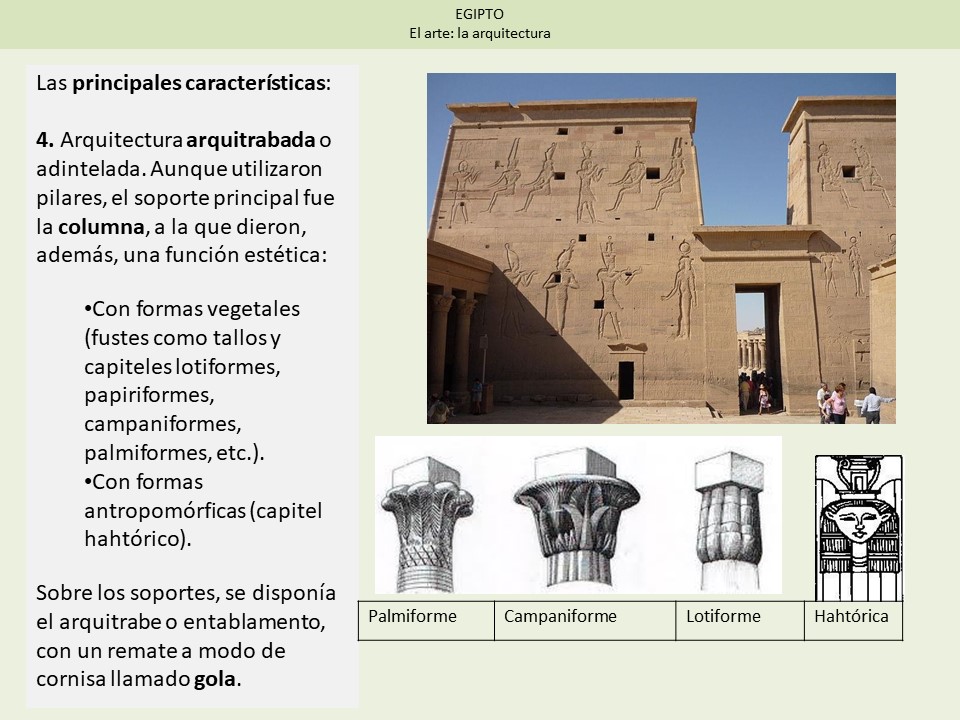Click the lotiforme capital drawing

pyautogui.click(x=729, y=521)
